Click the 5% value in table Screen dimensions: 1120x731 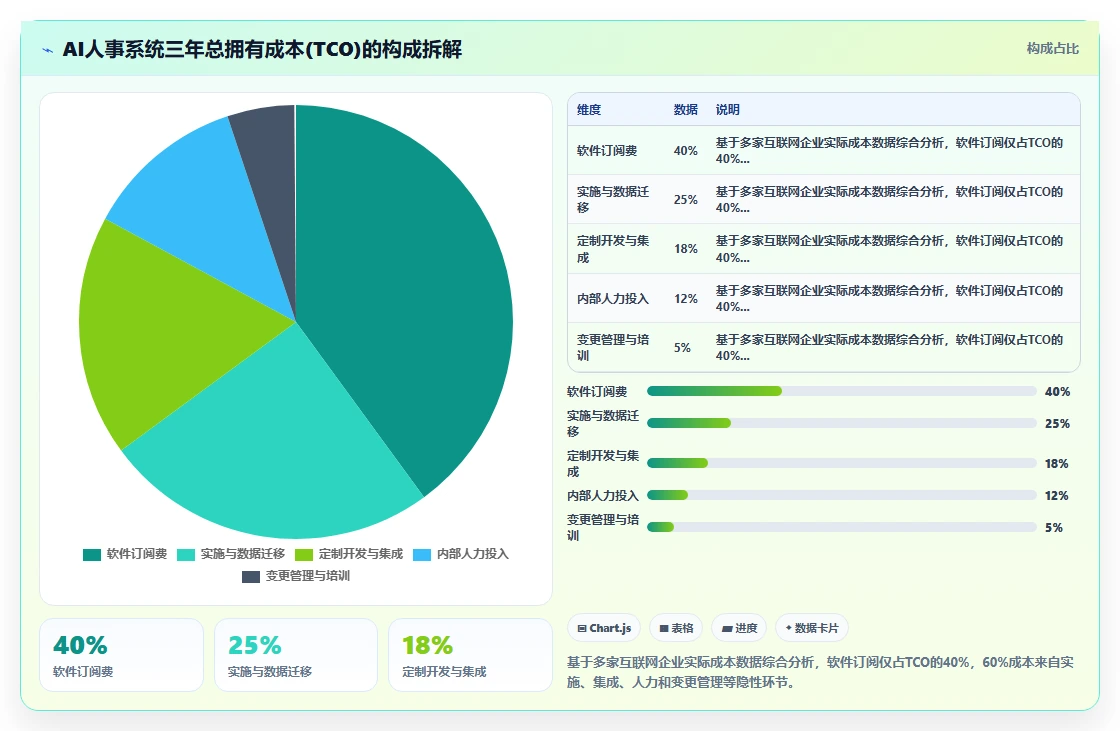[x=682, y=347]
